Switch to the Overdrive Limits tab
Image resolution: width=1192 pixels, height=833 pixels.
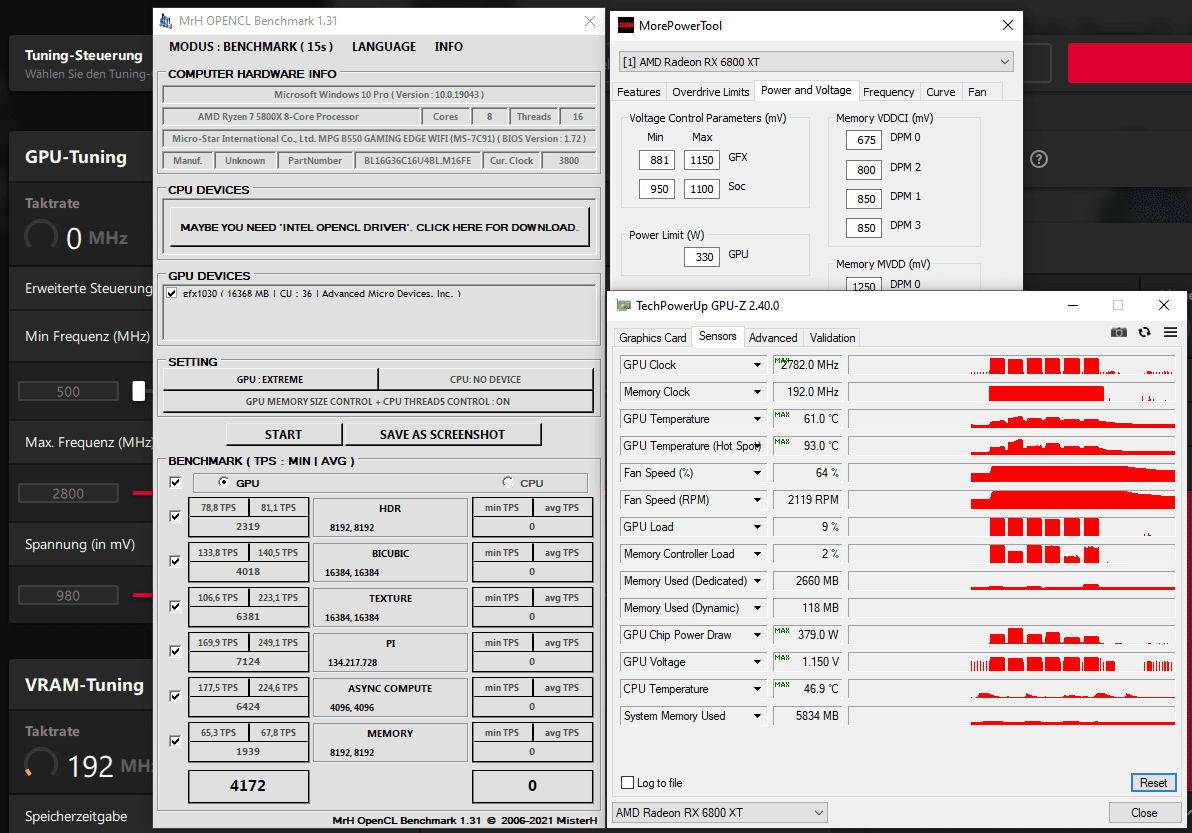tap(711, 92)
